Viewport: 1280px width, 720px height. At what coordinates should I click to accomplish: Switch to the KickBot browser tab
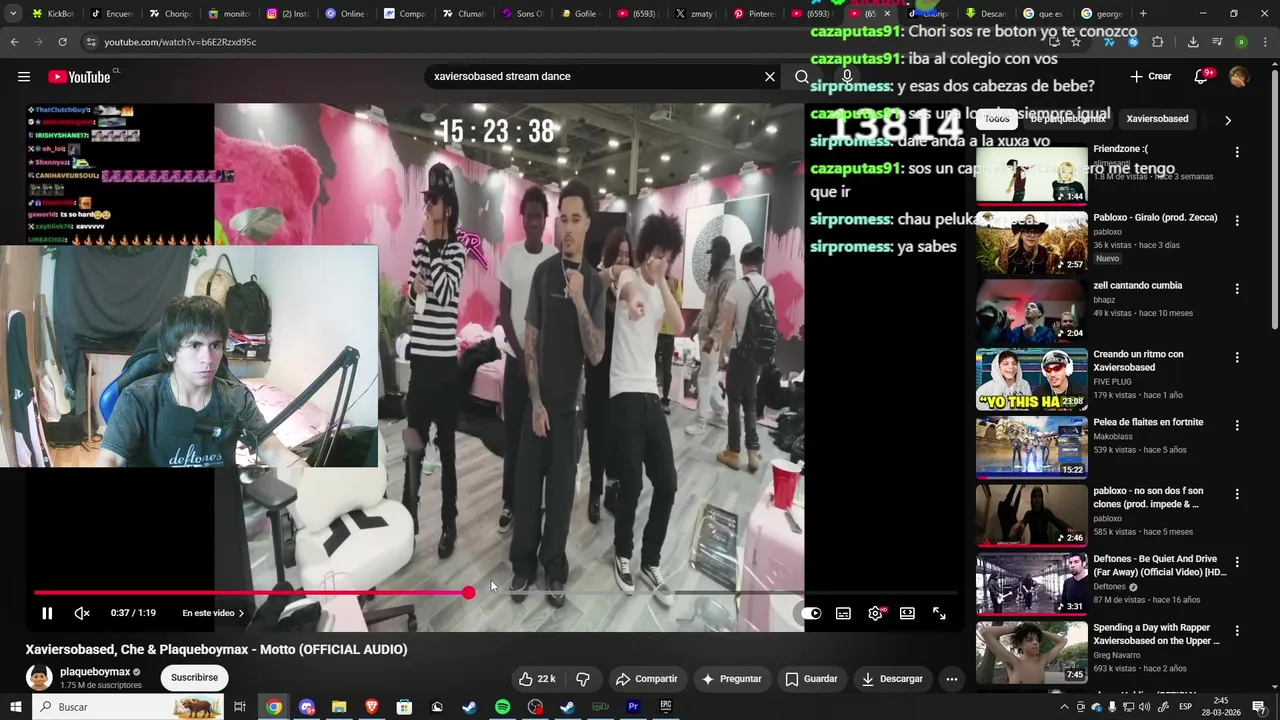[x=52, y=14]
